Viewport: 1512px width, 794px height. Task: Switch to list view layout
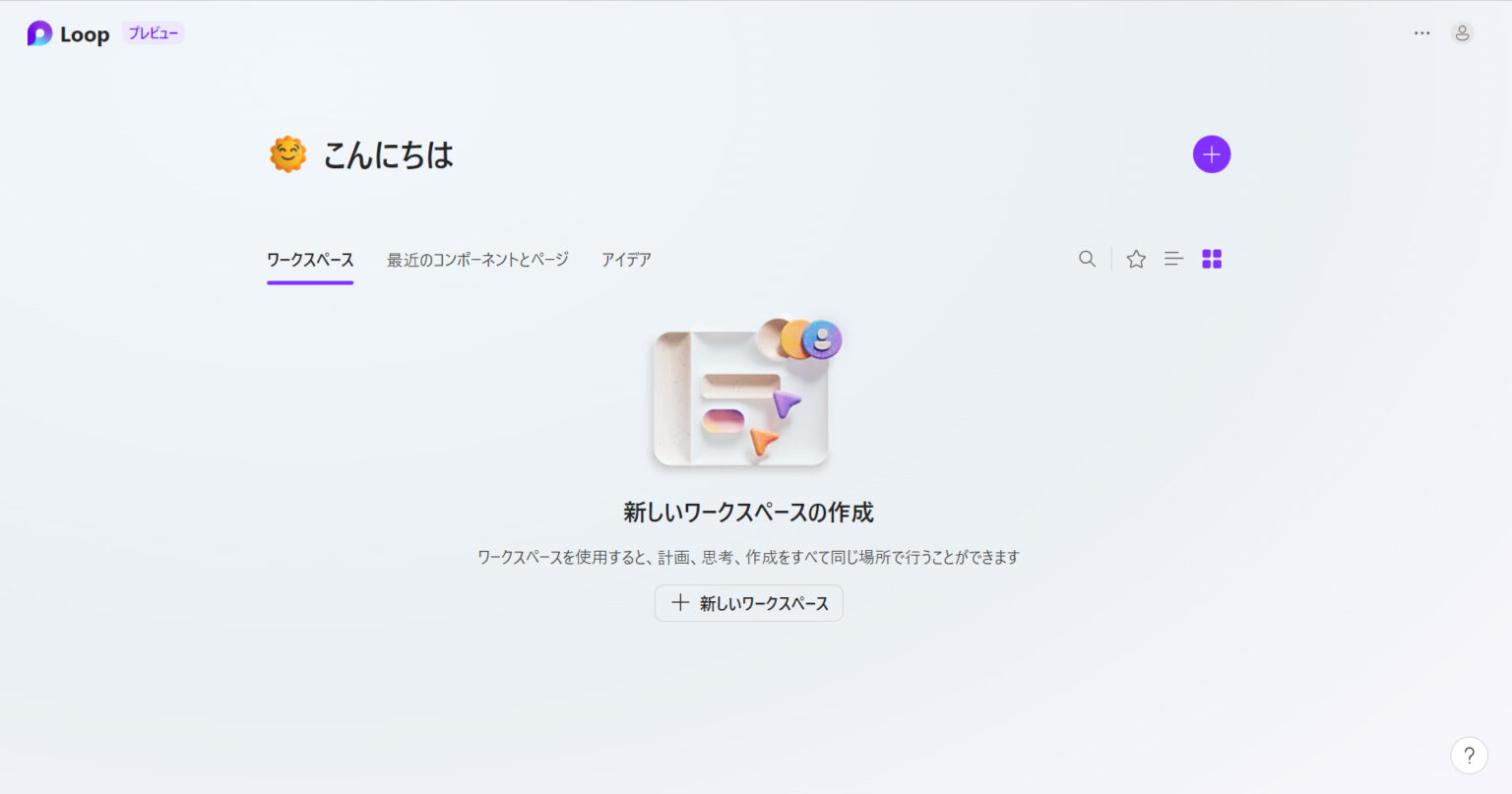coord(1173,258)
